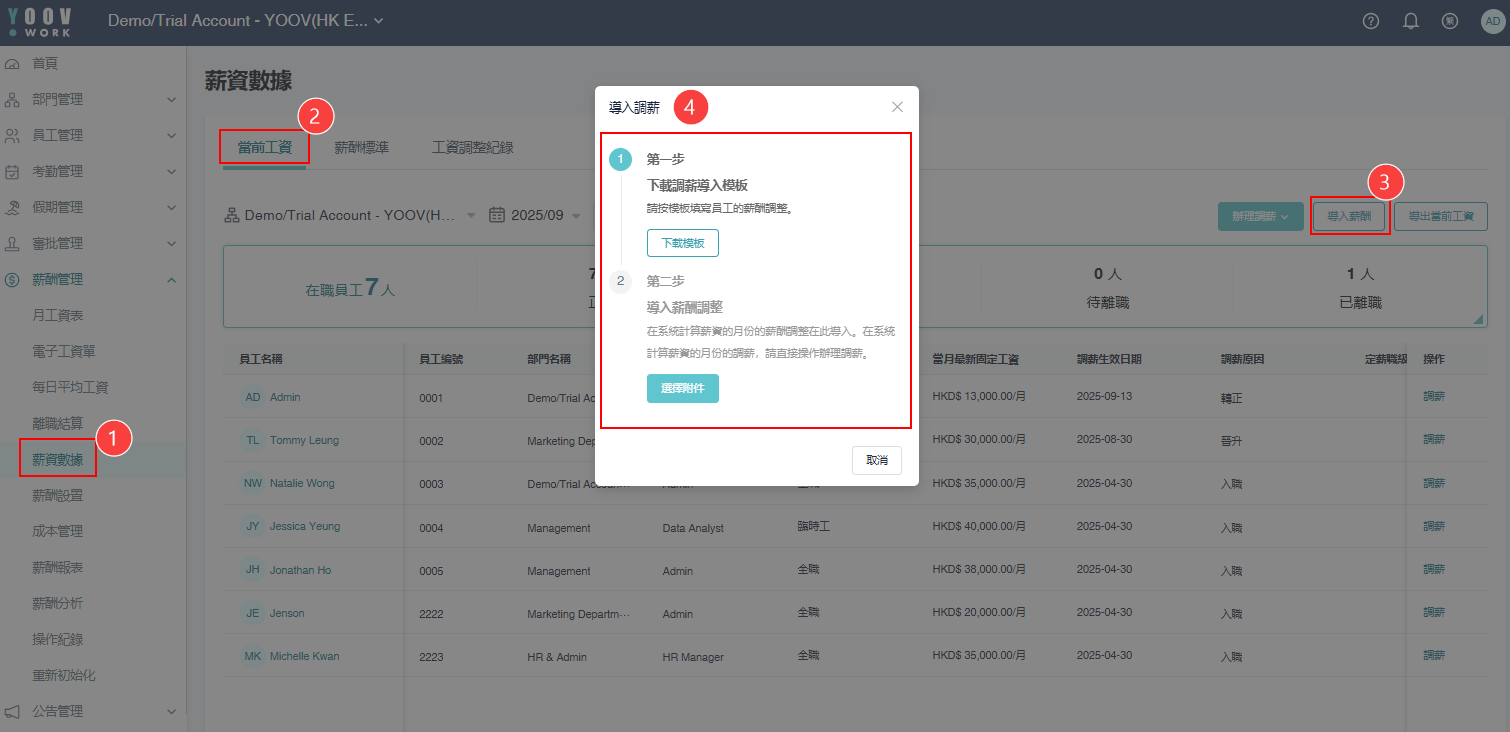Screen dimensions: 1510x732
Task: Click the 首頁 home icon in sidebar
Action: coord(13,64)
